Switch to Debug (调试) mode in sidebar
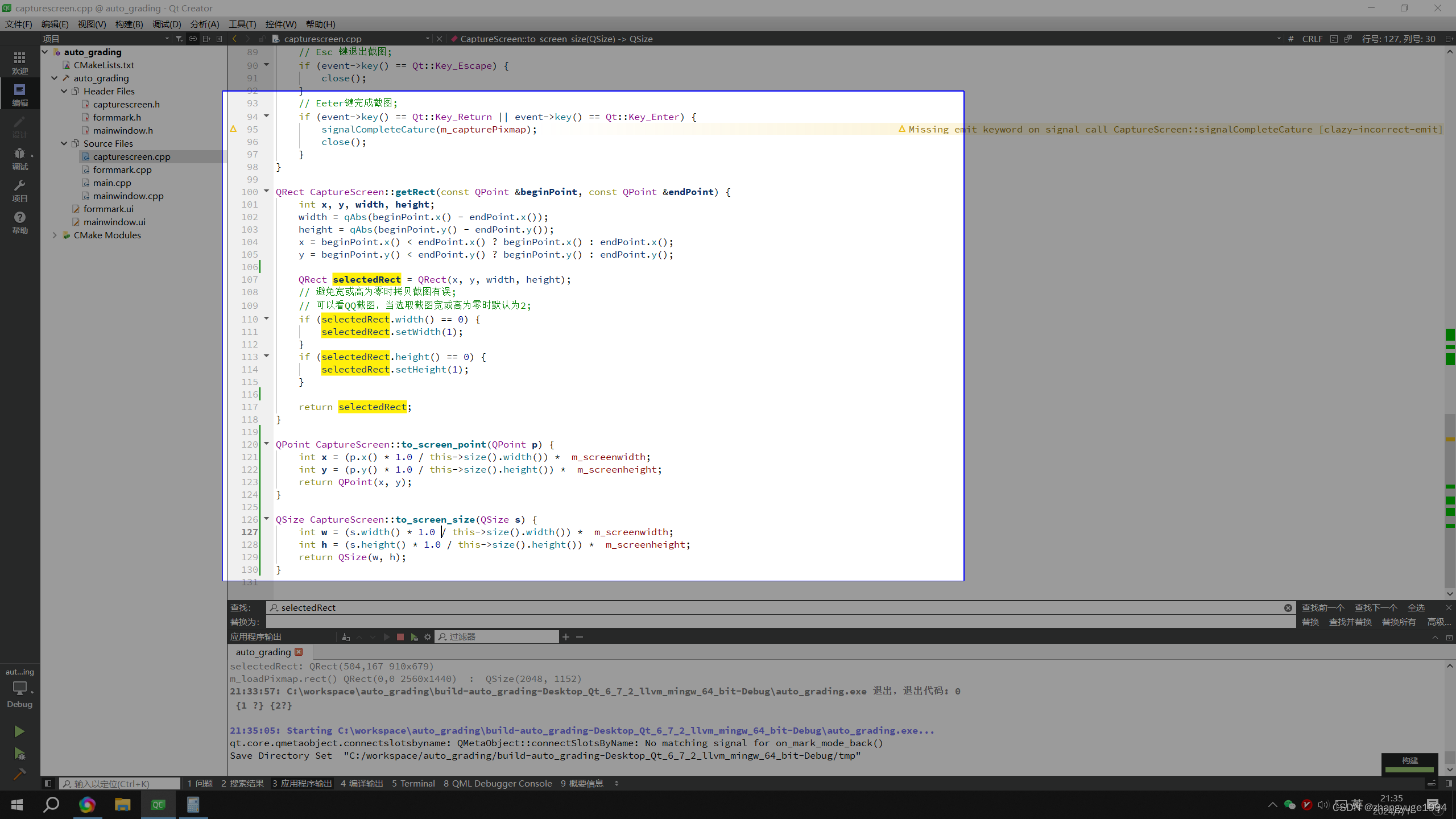 pos(20,158)
